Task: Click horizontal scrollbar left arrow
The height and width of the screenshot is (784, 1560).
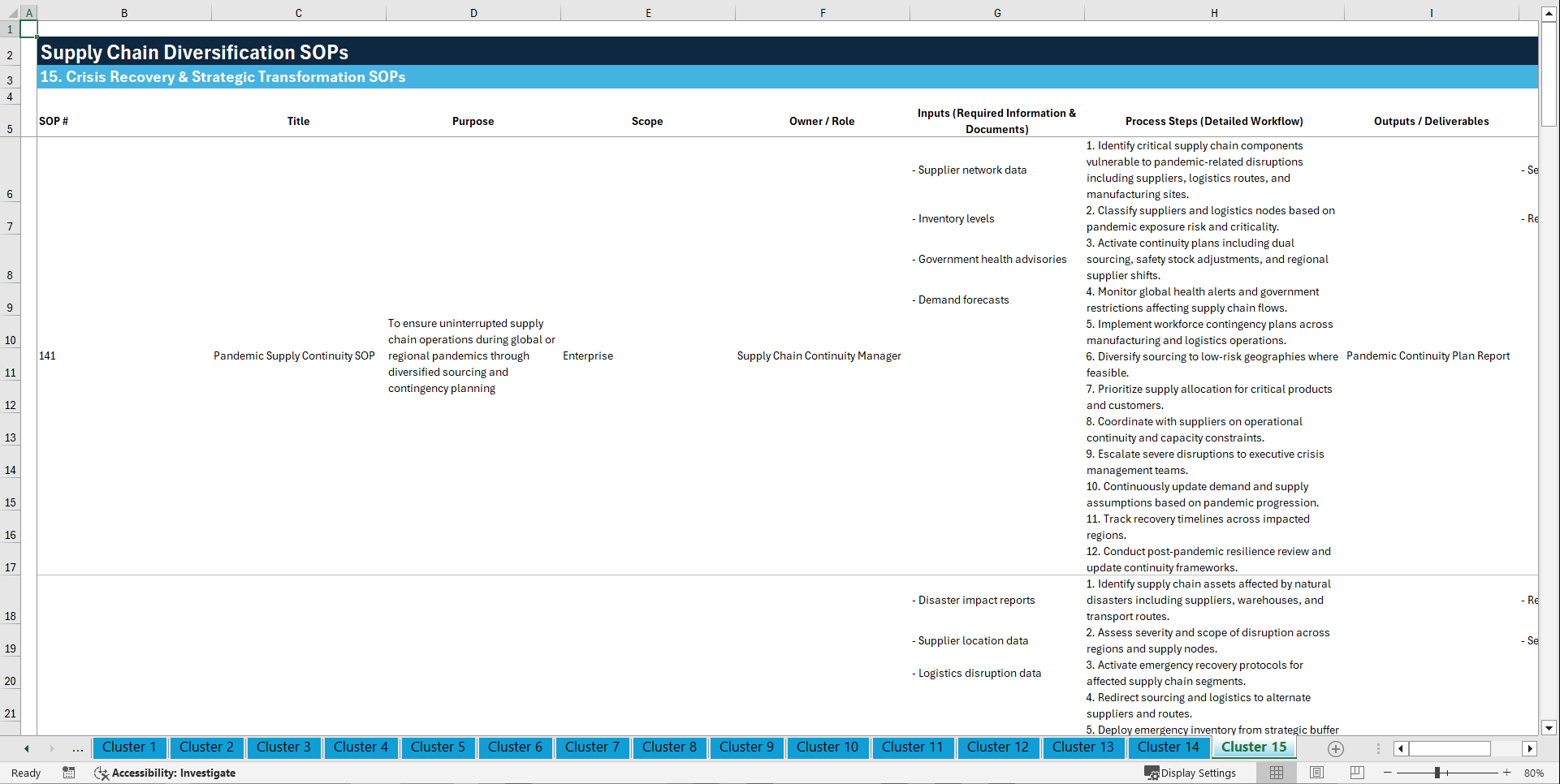Action: [1401, 748]
